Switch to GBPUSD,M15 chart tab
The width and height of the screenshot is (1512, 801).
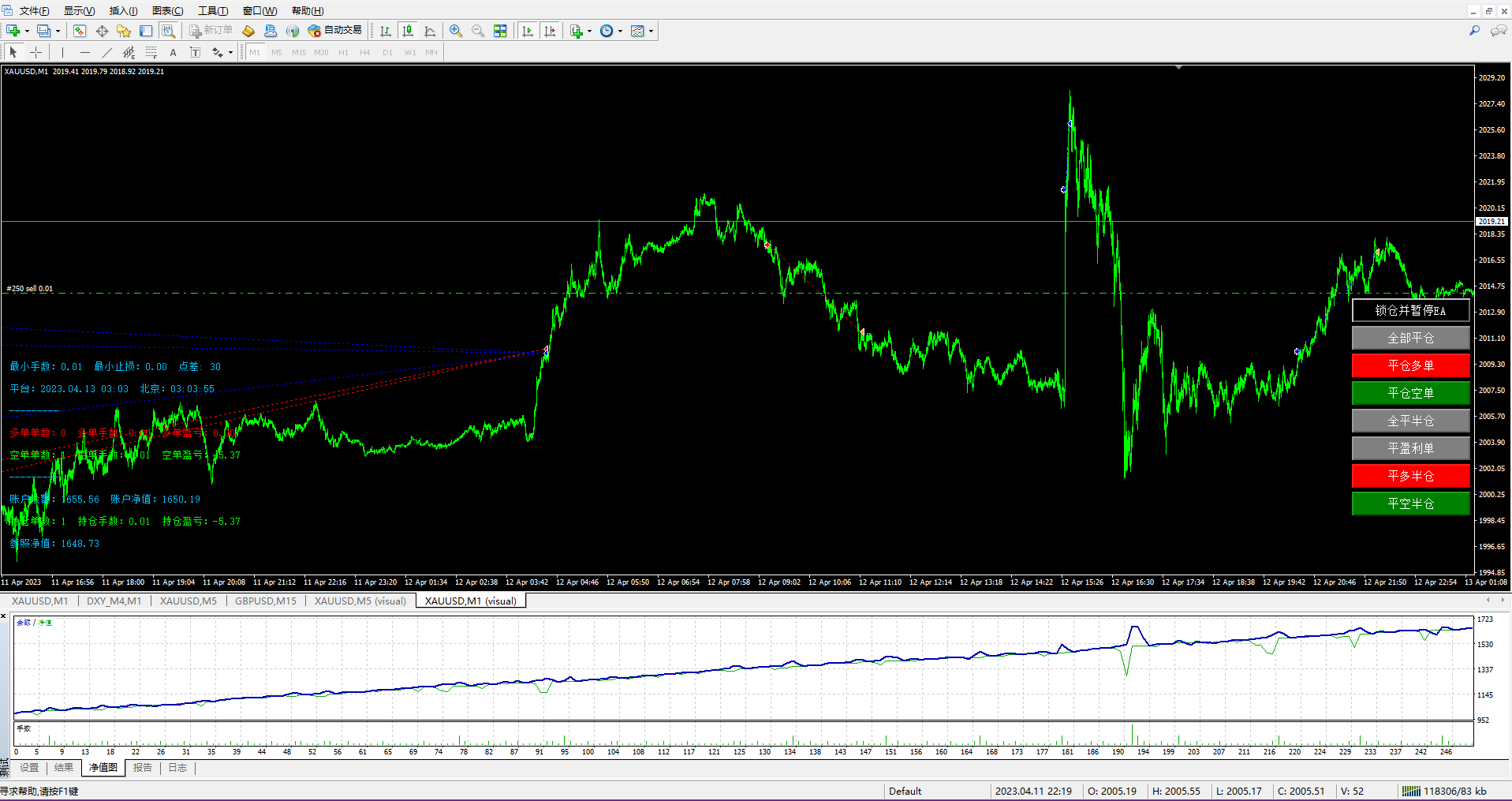click(x=266, y=601)
